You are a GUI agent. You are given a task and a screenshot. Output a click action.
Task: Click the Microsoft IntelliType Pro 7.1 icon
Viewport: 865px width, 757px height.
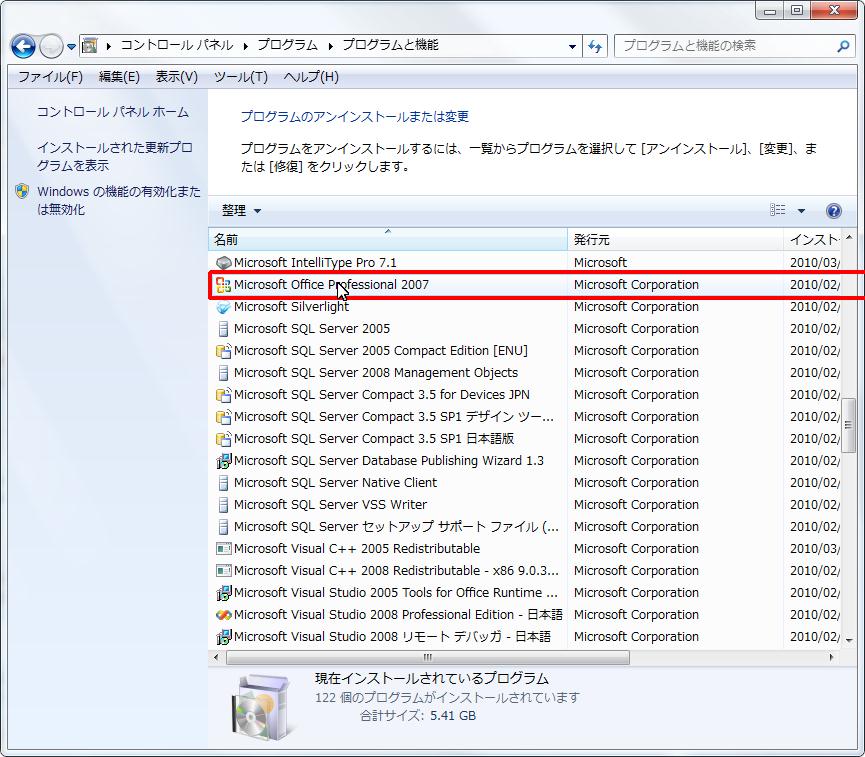[x=223, y=263]
